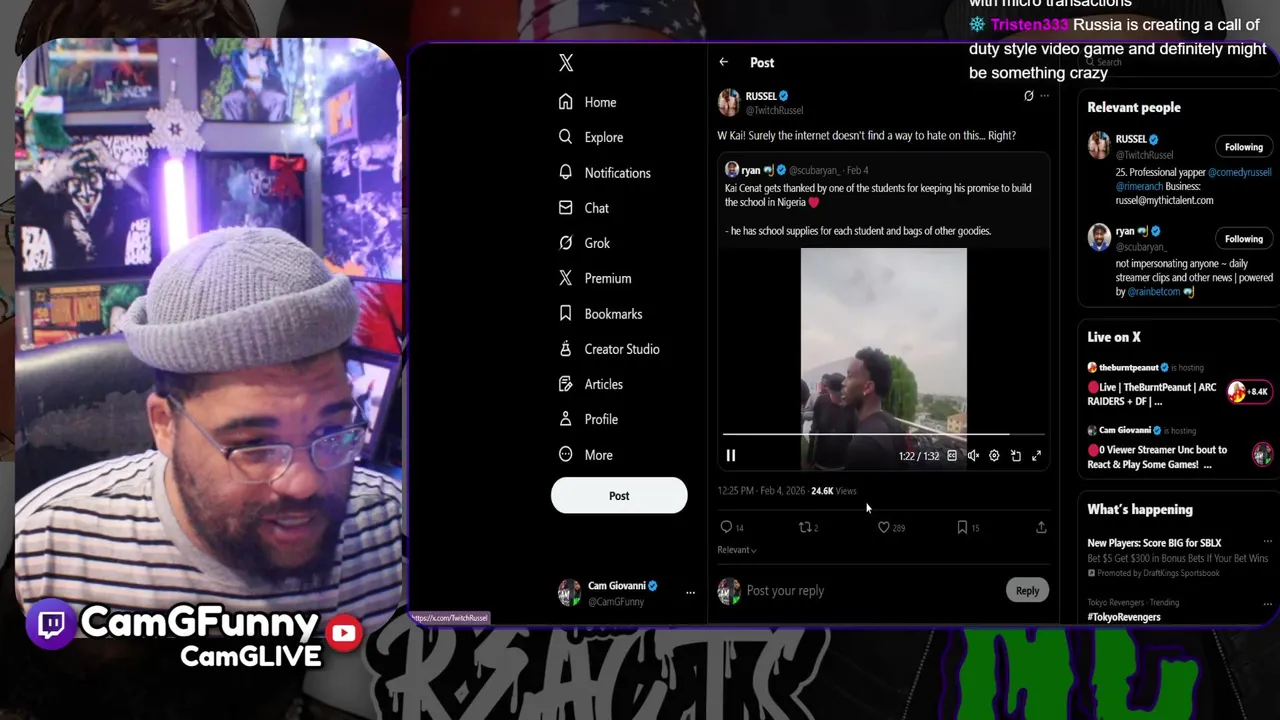
Task: Click the Profile person icon
Action: 566,419
